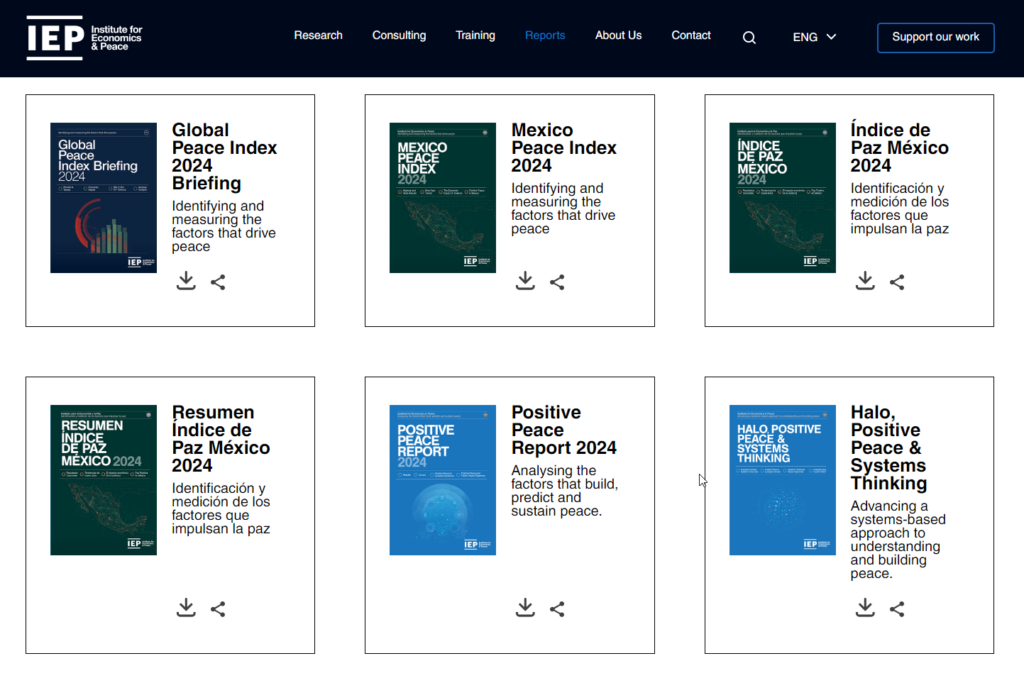This screenshot has height=678, width=1024.
Task: Go to IEP home via logo
Action: point(84,38)
